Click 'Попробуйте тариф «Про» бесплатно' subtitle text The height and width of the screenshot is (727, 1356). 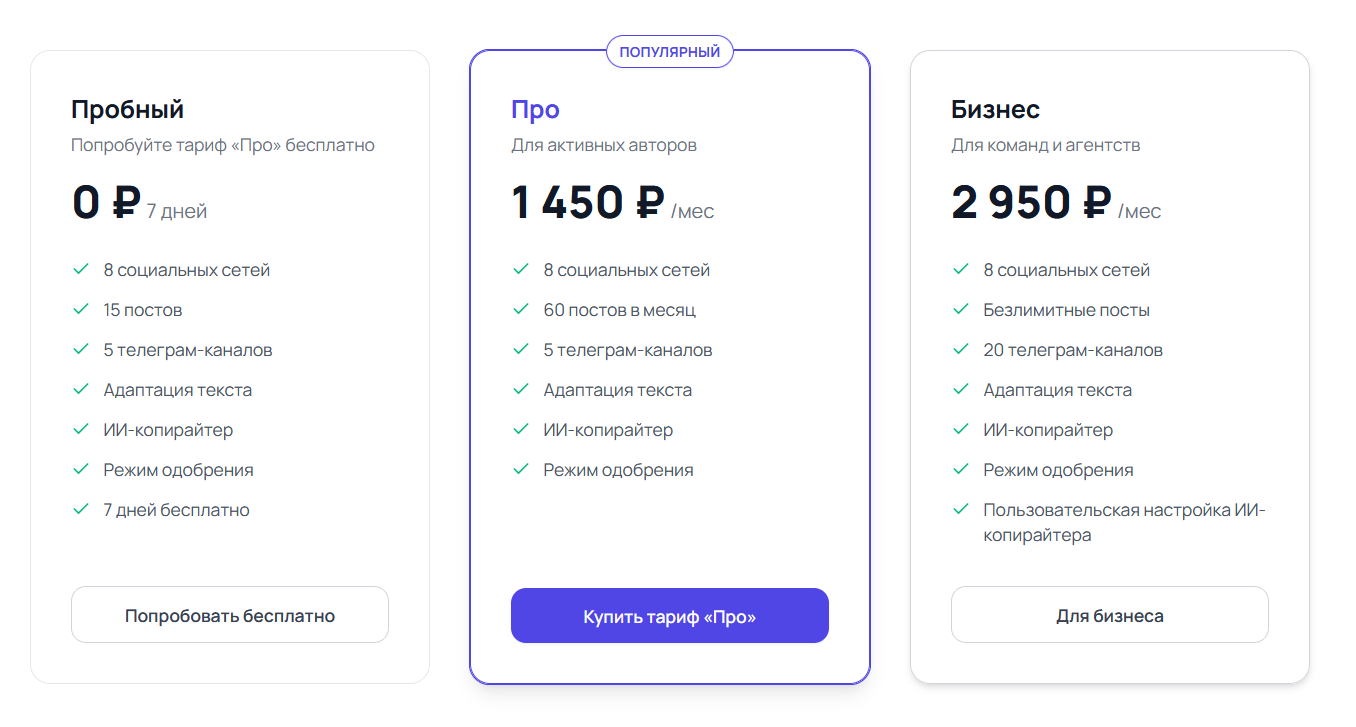(222, 145)
